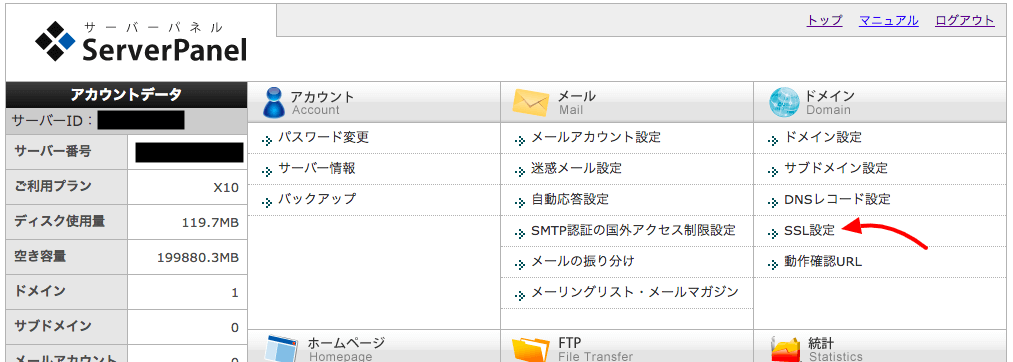This screenshot has height=362, width=1013.
Task: Click the FTP folder icon
Action: 530,349
